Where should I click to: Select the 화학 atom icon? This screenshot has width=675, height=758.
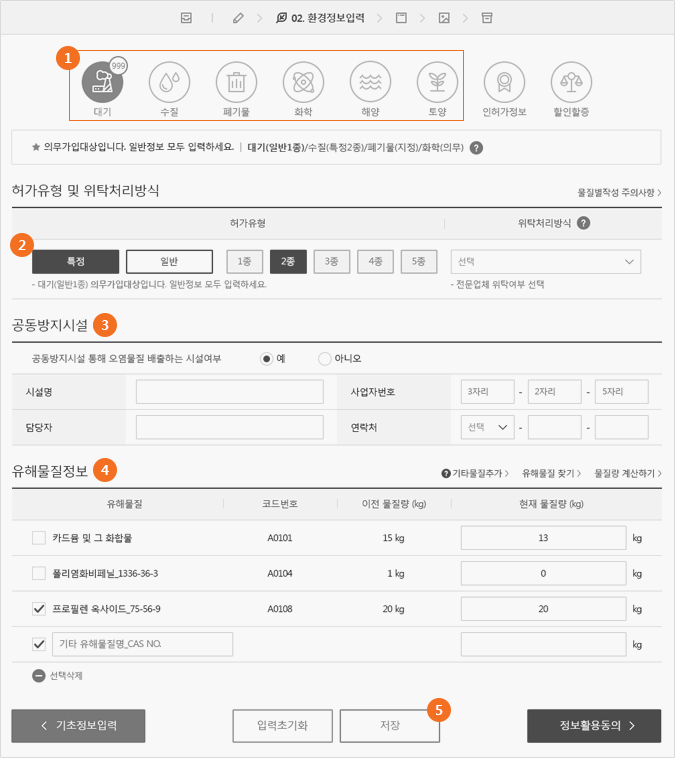[303, 83]
